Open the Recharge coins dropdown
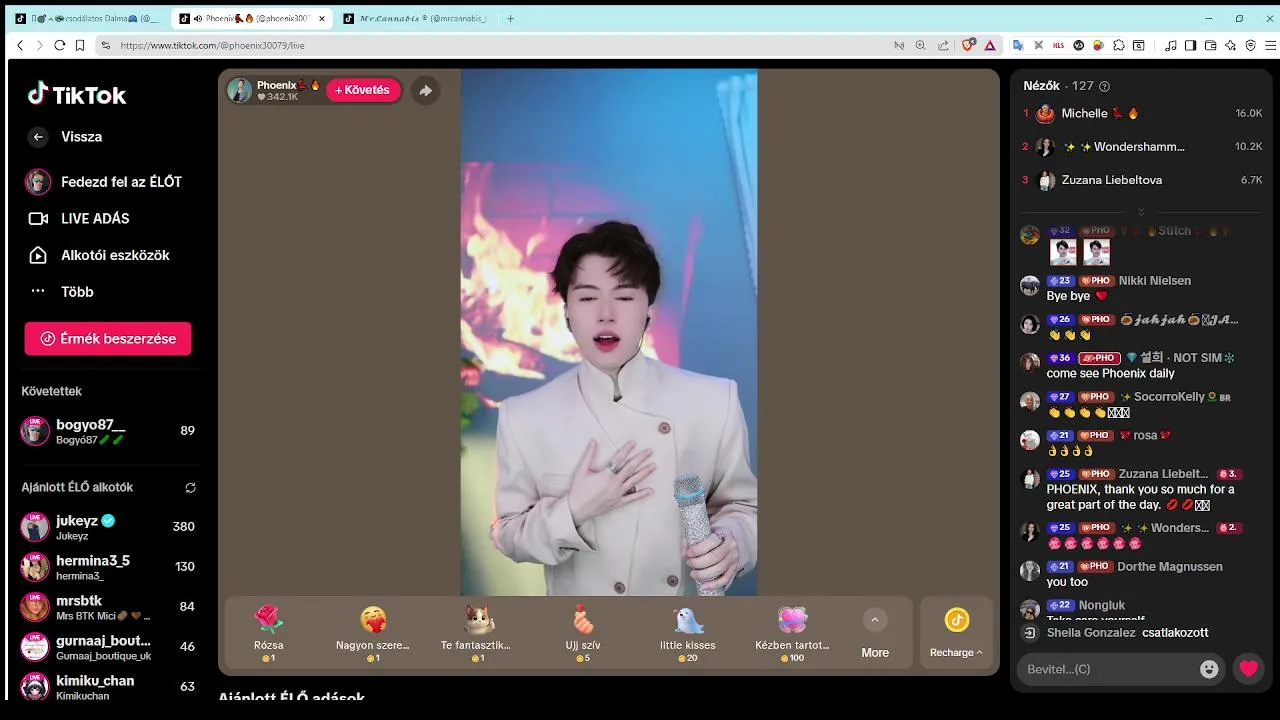The image size is (1280, 720). (957, 634)
